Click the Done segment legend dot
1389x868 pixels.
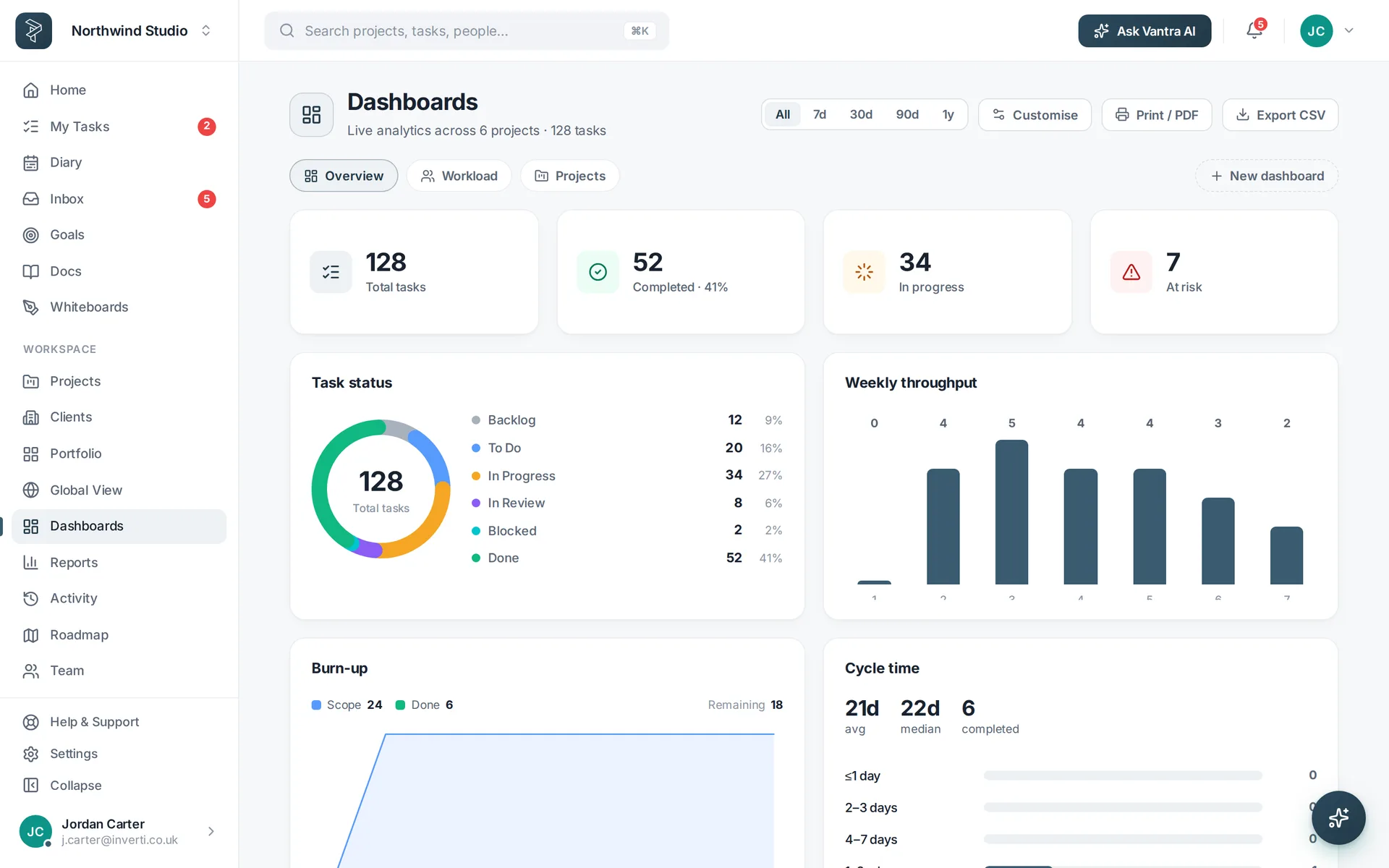pos(476,558)
